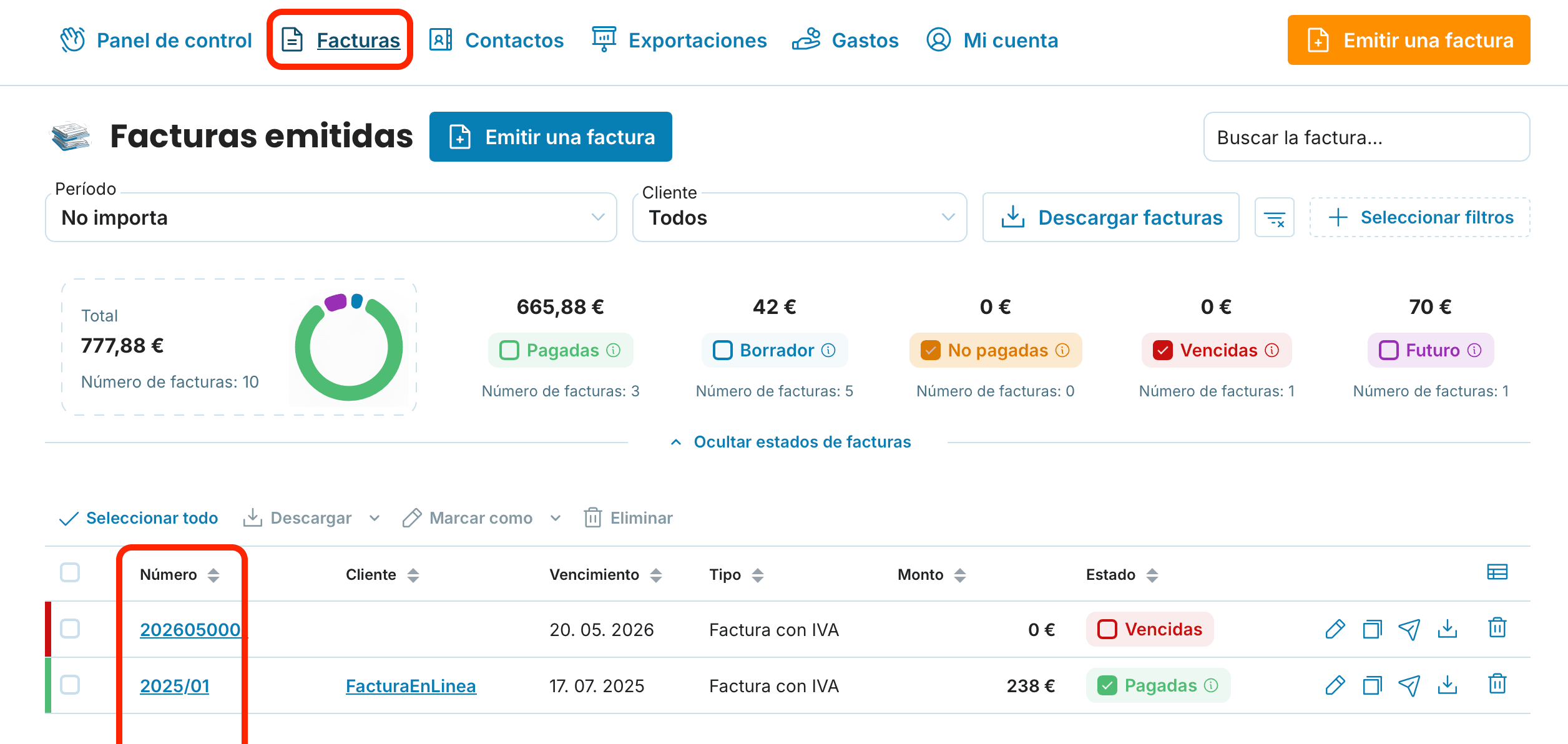The height and width of the screenshot is (744, 1568).
Task: Click Descargar facturas button
Action: point(1111,217)
